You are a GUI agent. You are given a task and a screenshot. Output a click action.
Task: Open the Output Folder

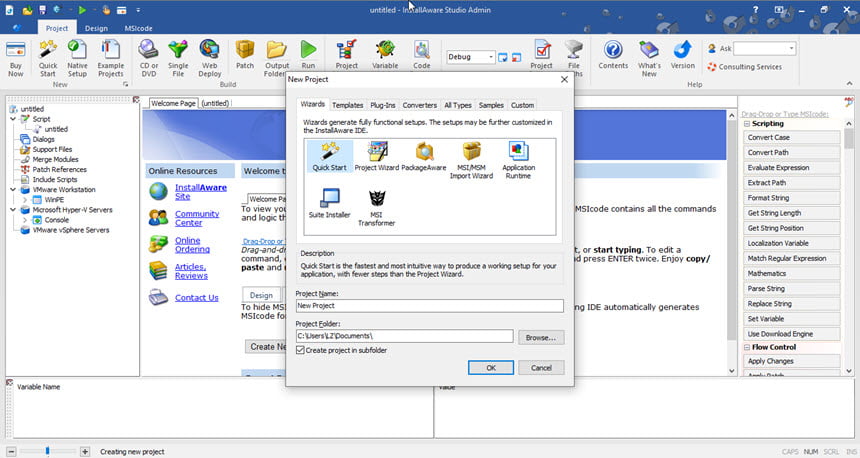[277, 58]
